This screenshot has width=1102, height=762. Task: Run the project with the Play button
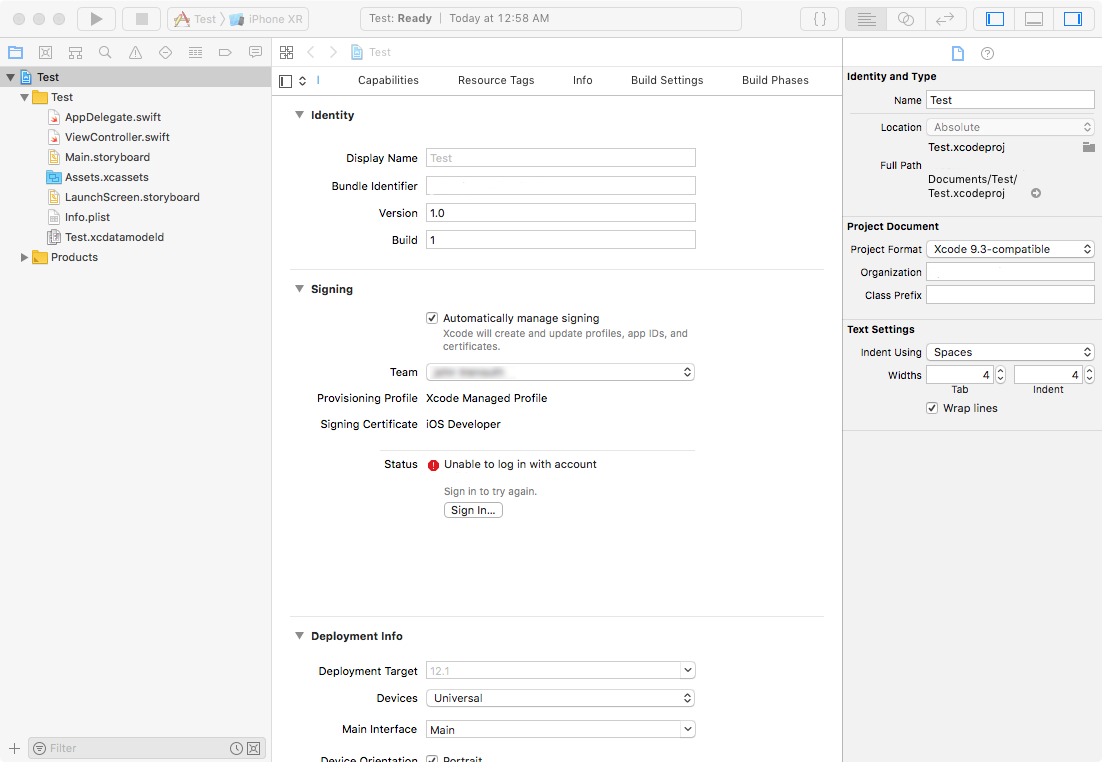(x=96, y=19)
